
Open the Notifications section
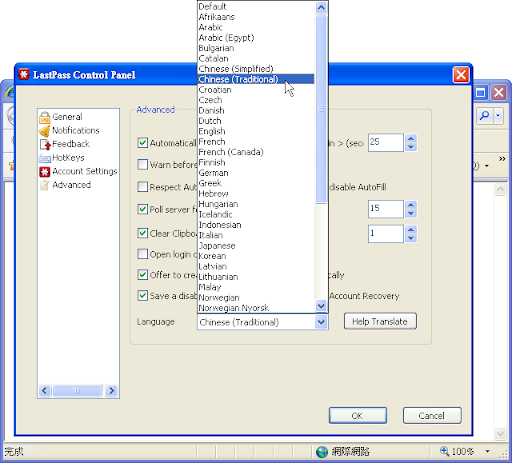pos(76,131)
